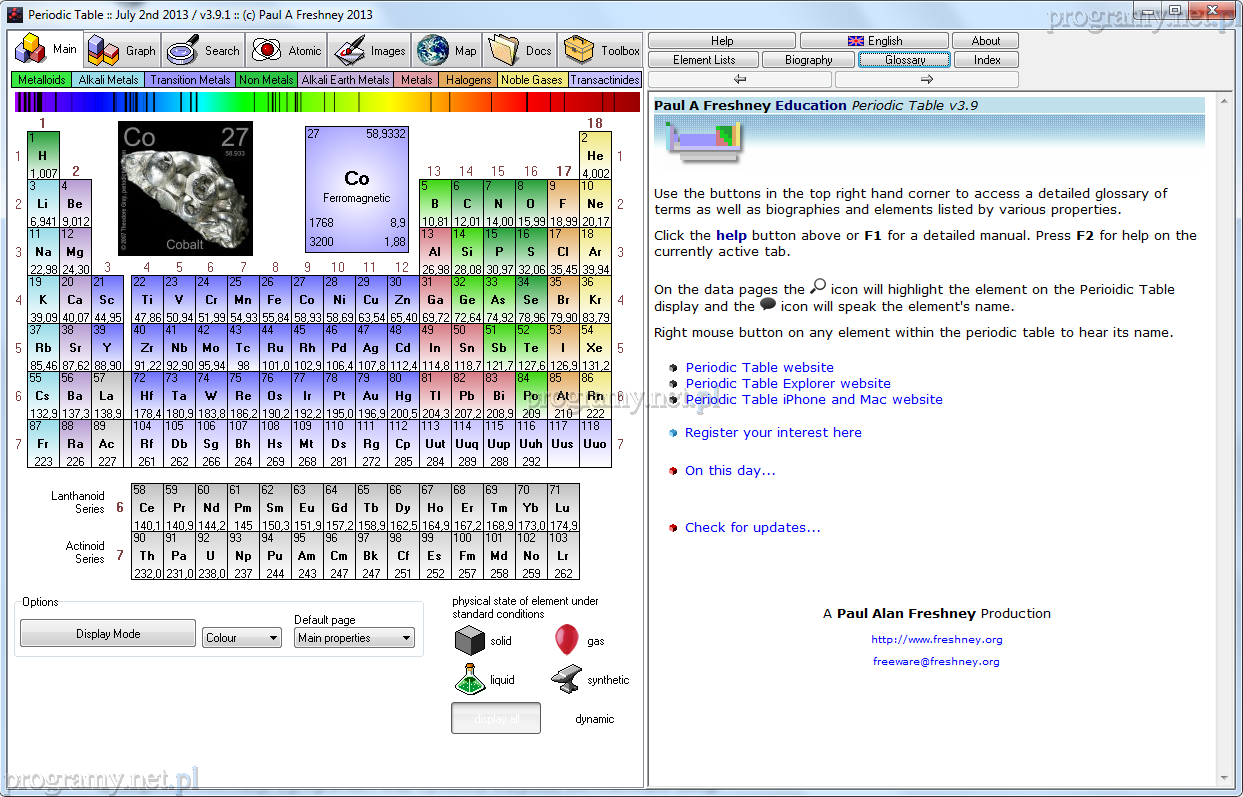Viewport: 1243px width, 797px height.
Task: Click the solid state cube icon
Action: [x=469, y=640]
